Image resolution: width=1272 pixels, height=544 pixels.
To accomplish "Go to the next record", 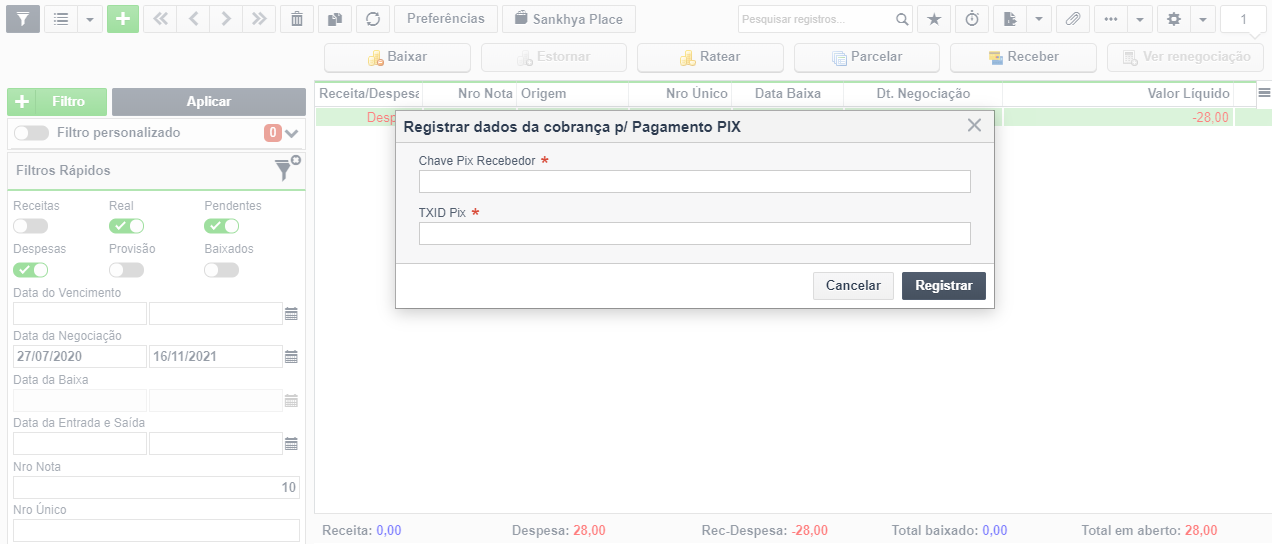I will (226, 18).
